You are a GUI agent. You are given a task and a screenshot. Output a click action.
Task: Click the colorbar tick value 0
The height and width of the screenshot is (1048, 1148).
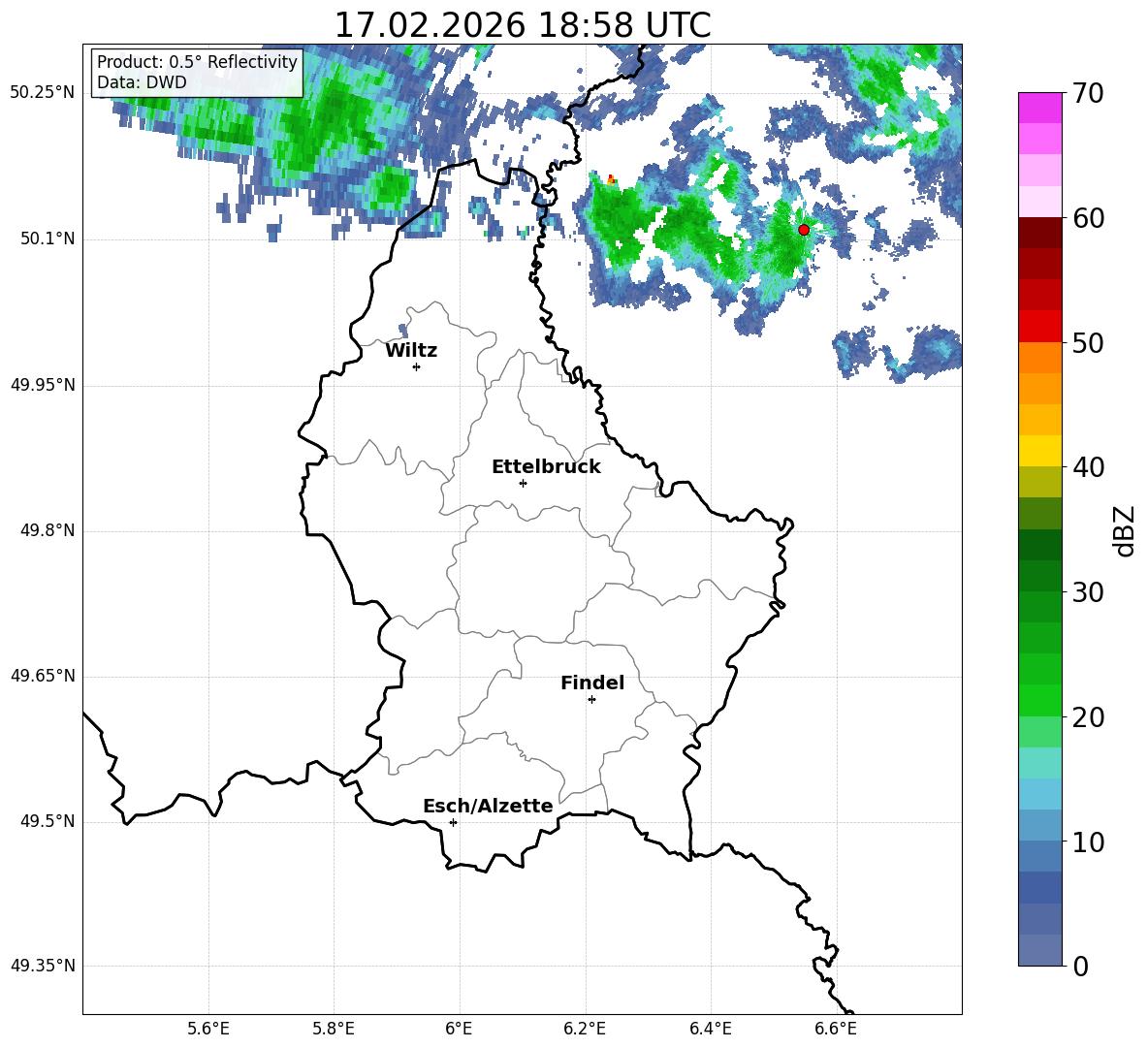[1080, 966]
